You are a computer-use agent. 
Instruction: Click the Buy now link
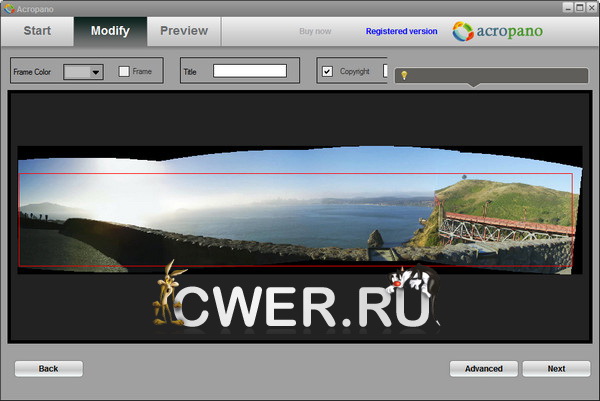[x=315, y=32]
